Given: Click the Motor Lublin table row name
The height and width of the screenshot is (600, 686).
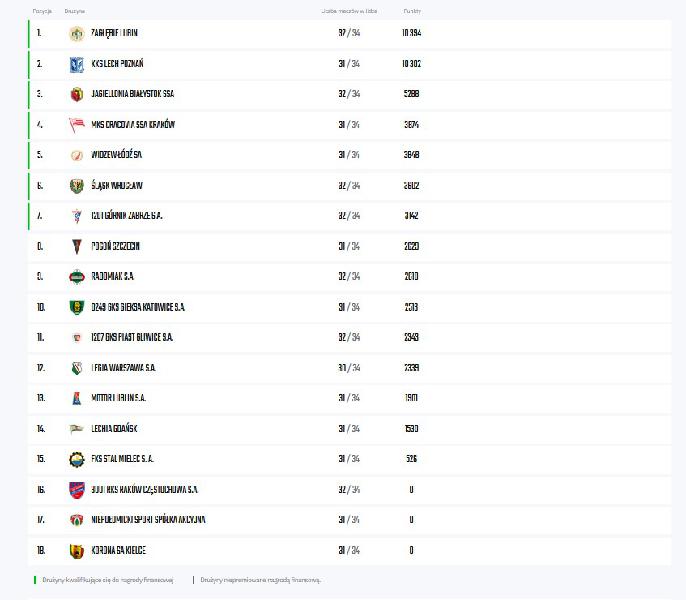Looking at the screenshot, I should [x=118, y=398].
